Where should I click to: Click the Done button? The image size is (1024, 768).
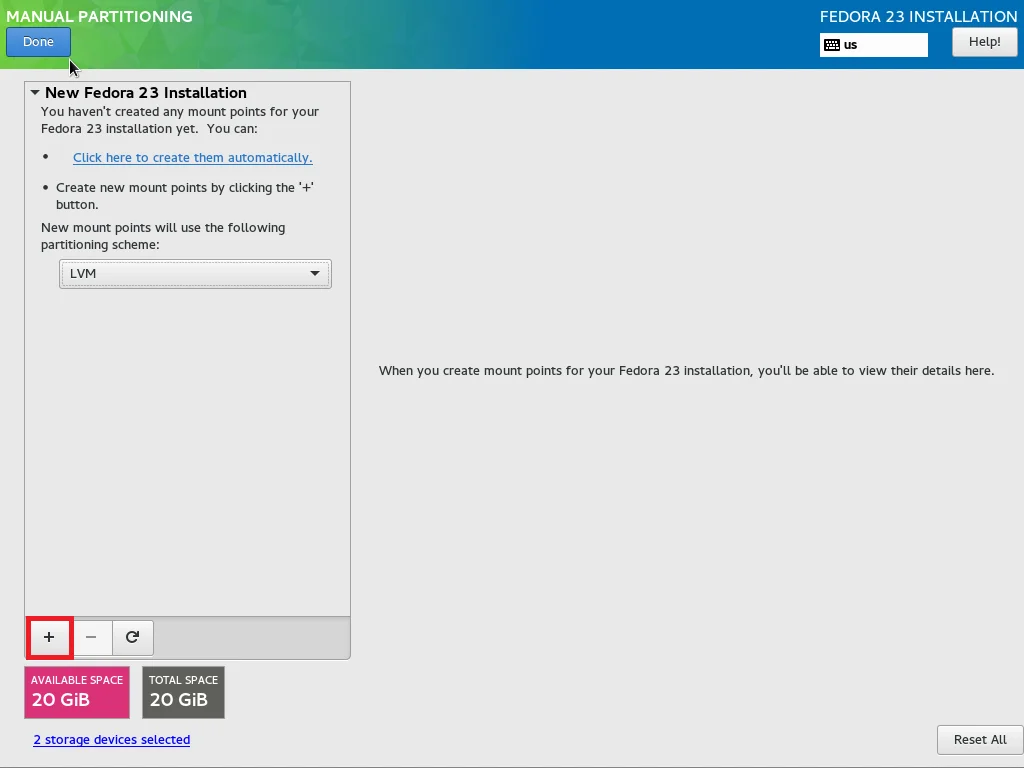38,42
